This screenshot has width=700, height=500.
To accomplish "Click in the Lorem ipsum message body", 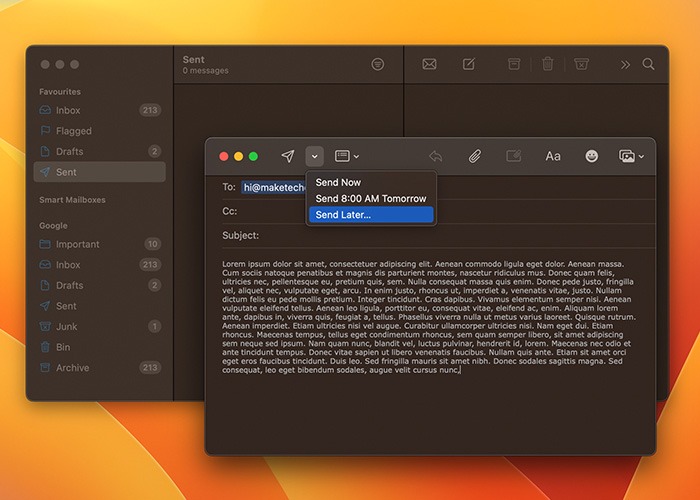I will pos(429,317).
